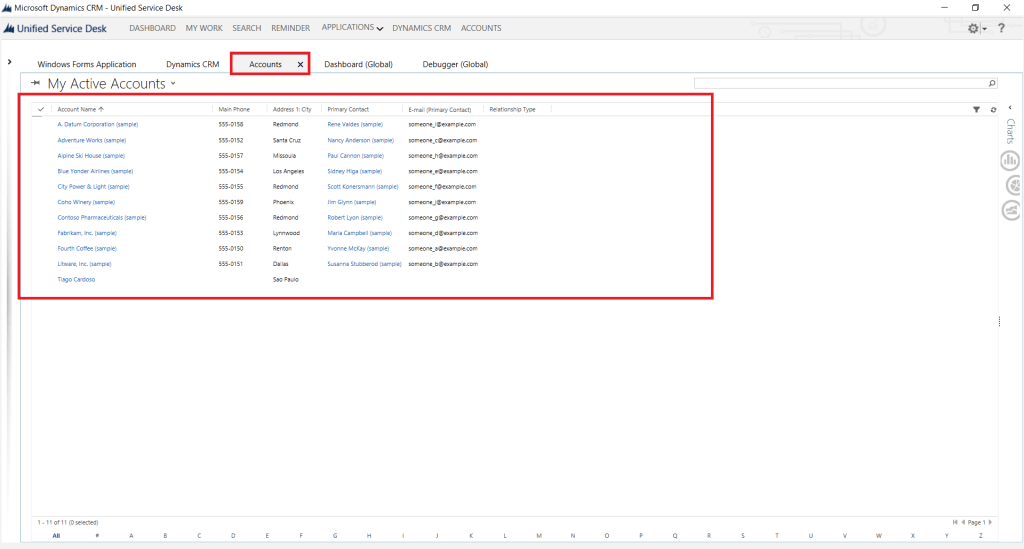Viewport: 1024px width, 549px height.
Task: Sort by the Primary Contact column
Action: click(348, 109)
